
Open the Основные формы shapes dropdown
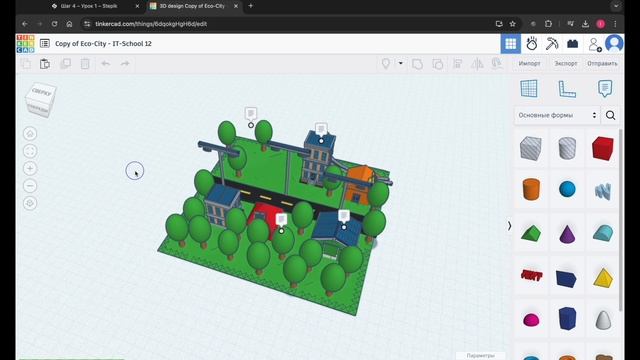(x=557, y=116)
